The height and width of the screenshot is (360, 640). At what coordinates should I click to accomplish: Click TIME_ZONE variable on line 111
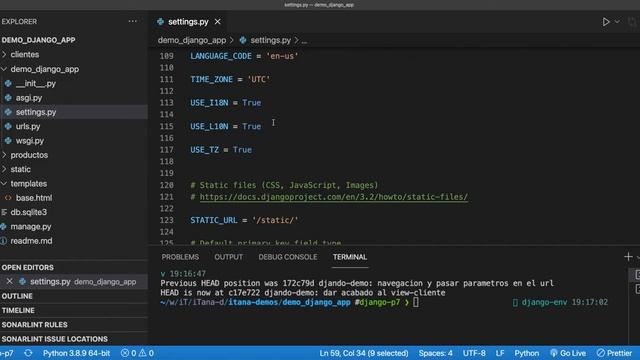pyautogui.click(x=211, y=79)
